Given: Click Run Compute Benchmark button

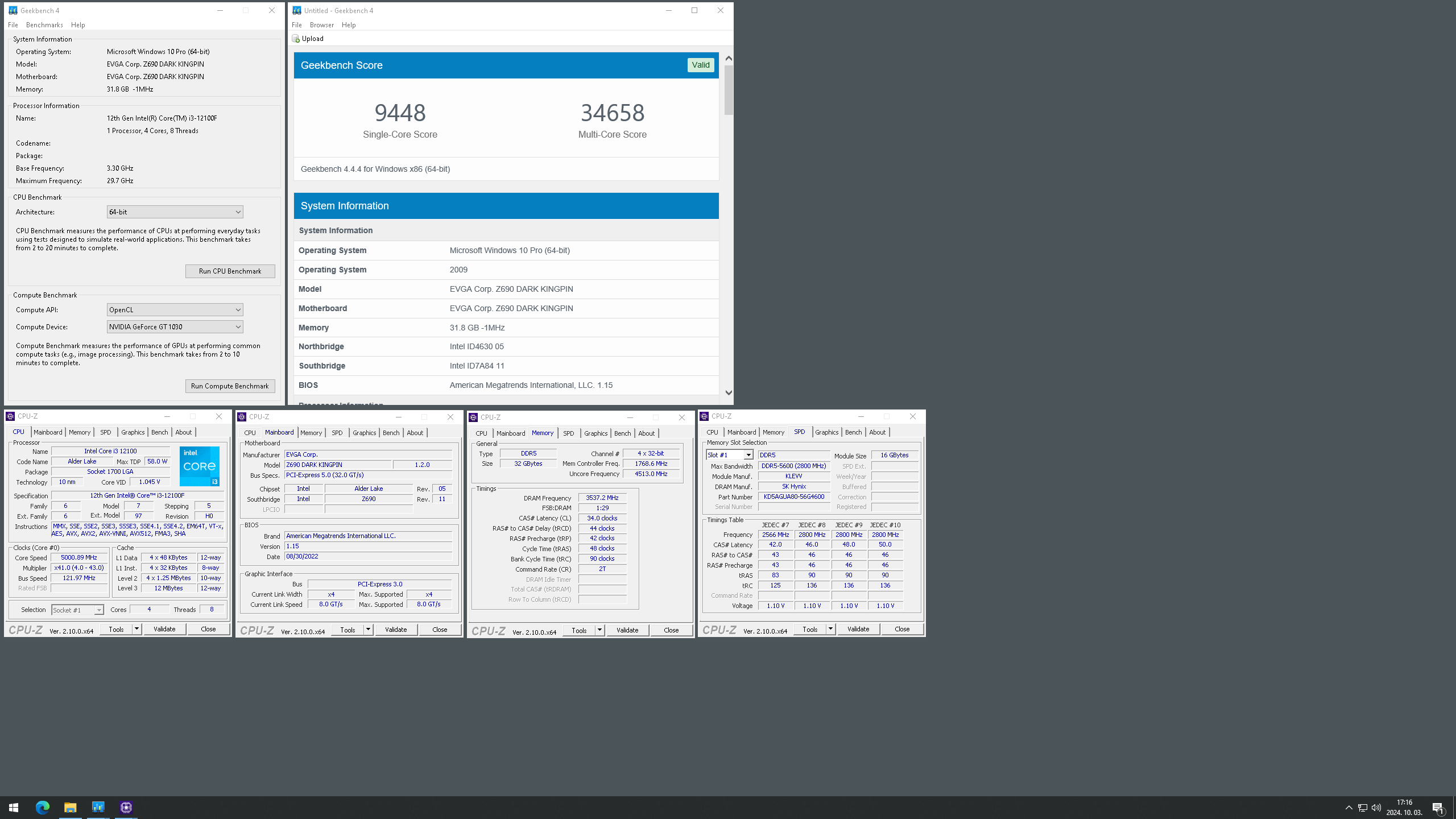Looking at the screenshot, I should click(230, 386).
